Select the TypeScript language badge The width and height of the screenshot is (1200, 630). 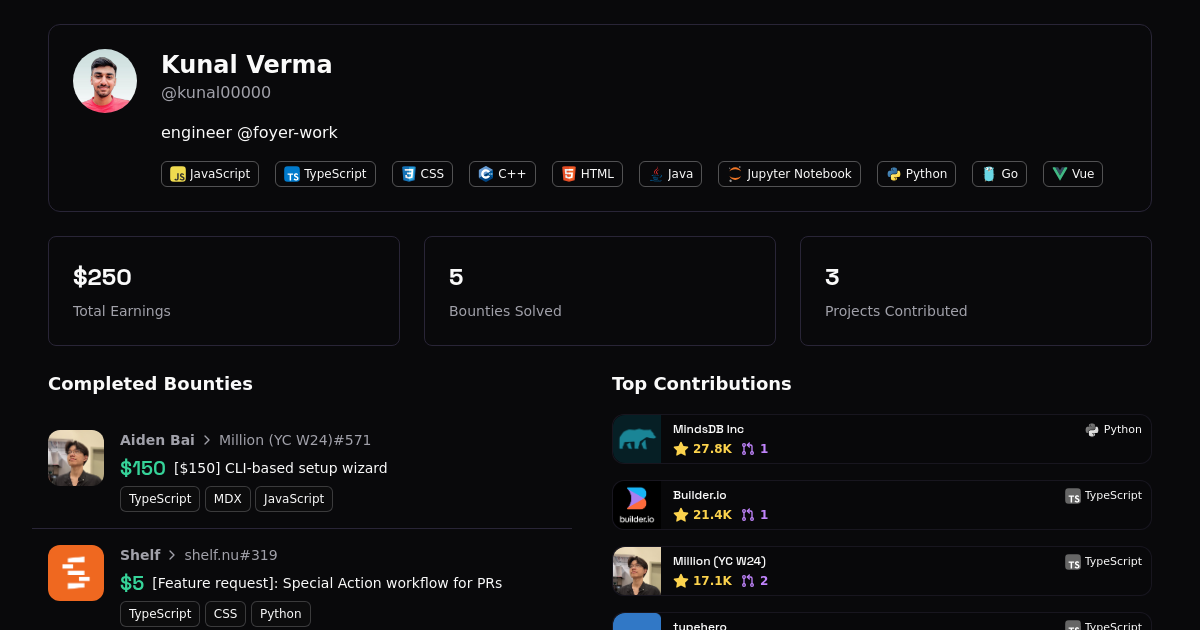pyautogui.click(x=325, y=174)
